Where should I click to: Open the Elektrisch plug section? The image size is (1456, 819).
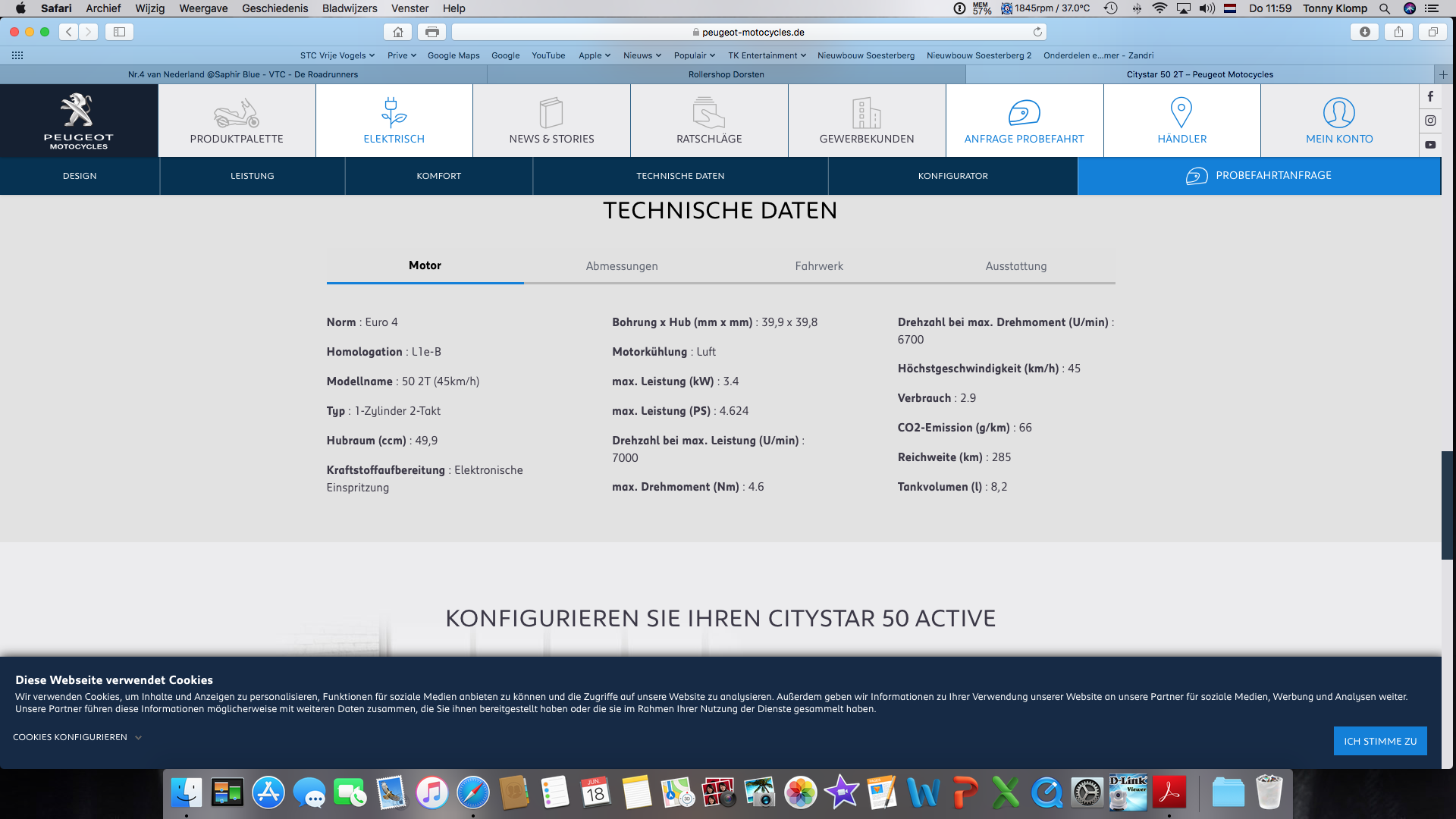click(x=394, y=121)
